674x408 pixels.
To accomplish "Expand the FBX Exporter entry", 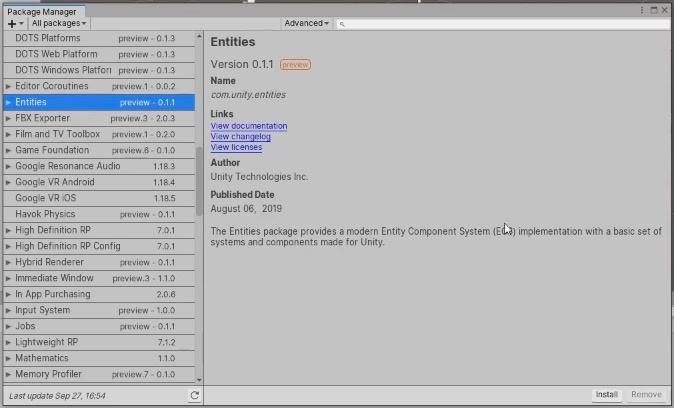I will (8, 118).
